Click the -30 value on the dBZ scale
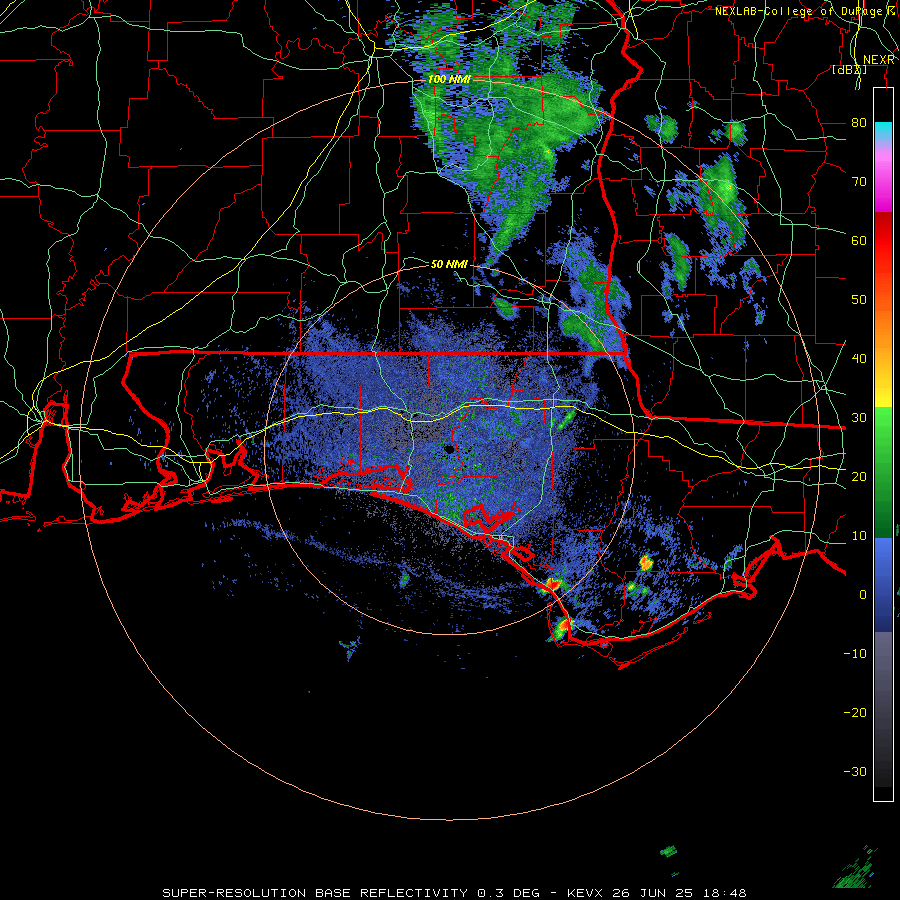The image size is (900, 900). click(855, 772)
